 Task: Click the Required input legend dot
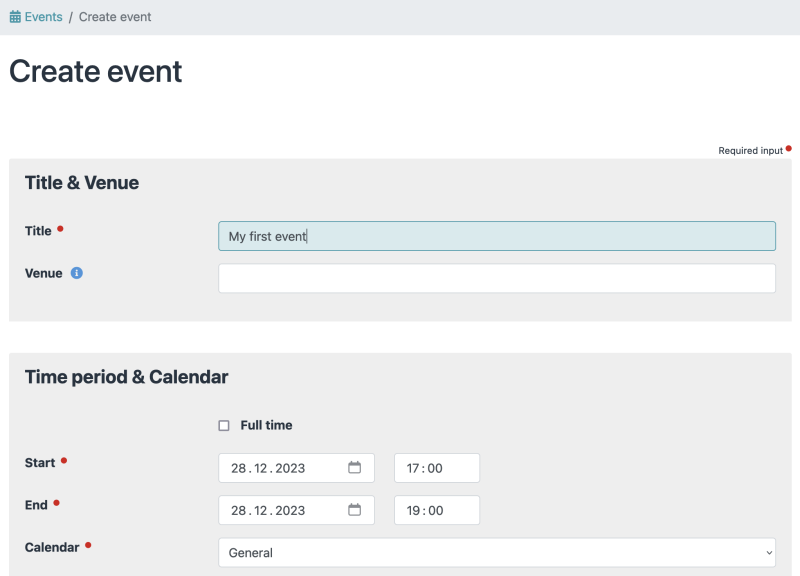(x=788, y=147)
